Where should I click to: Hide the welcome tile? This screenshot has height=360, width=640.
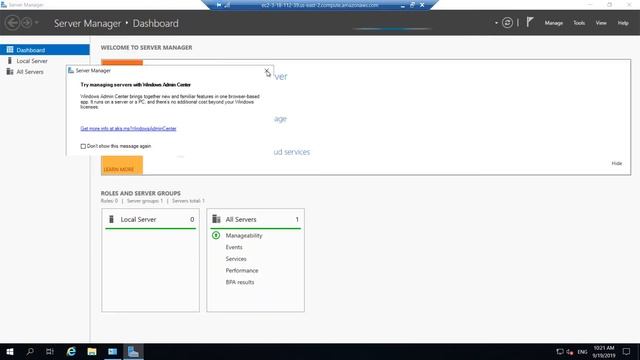point(616,163)
